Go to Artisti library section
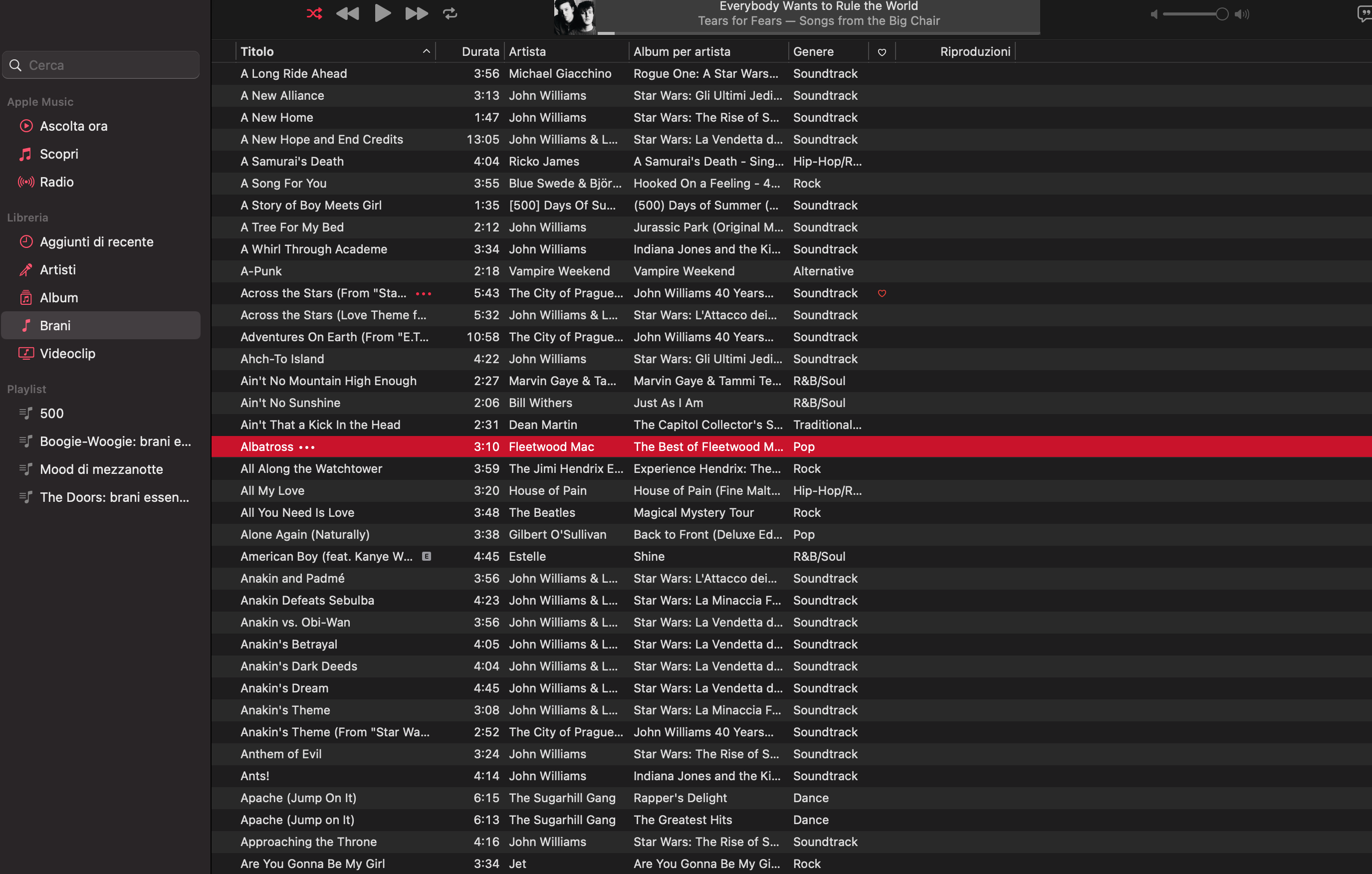 [x=57, y=269]
